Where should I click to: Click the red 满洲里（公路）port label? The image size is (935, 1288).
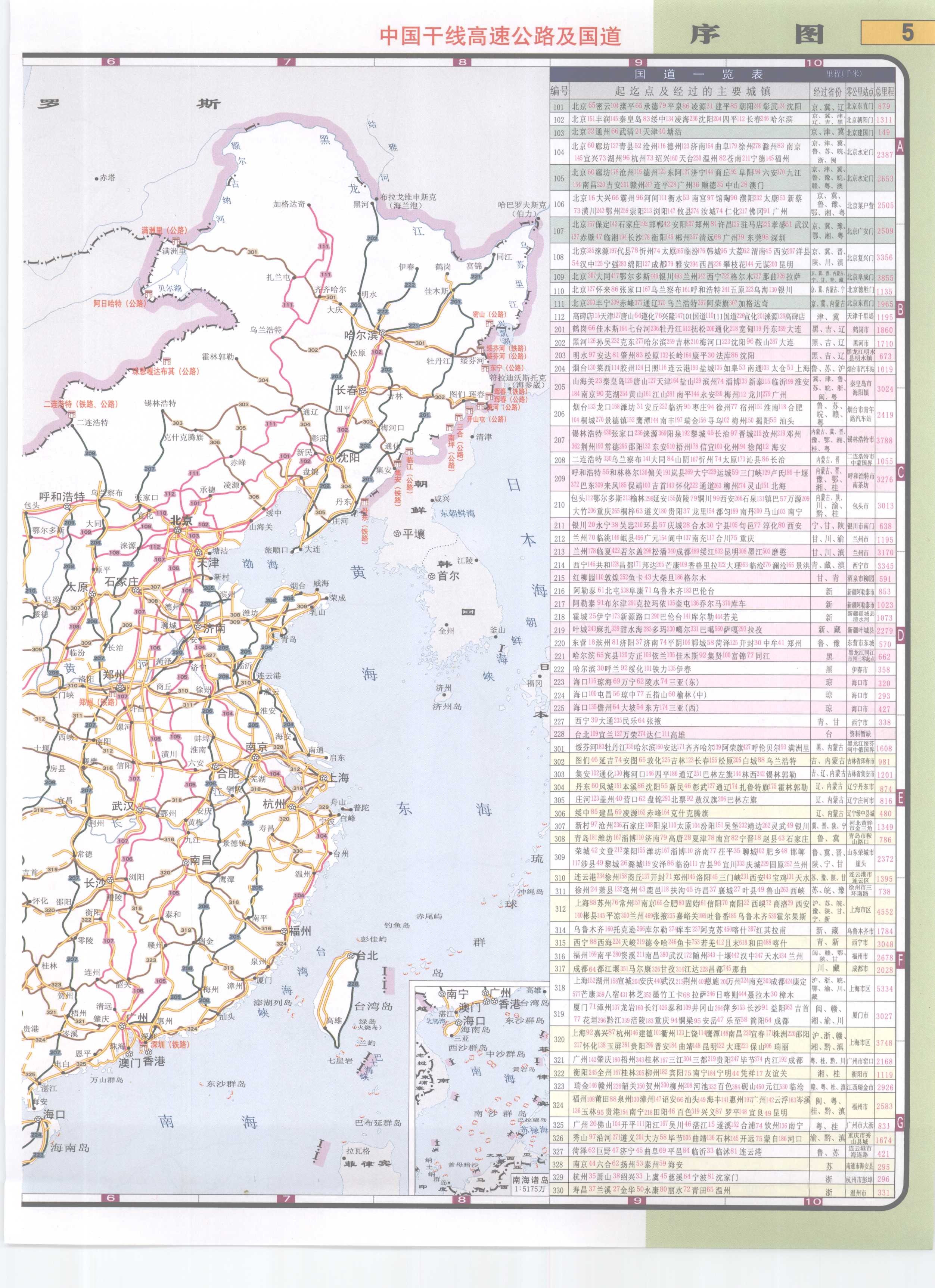(x=164, y=230)
